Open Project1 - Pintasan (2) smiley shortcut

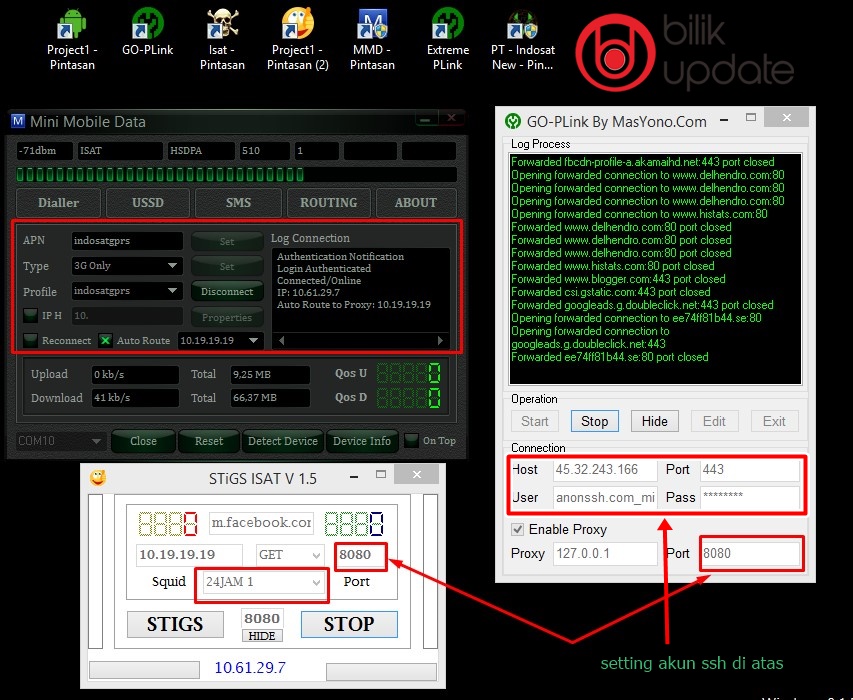coord(298,40)
